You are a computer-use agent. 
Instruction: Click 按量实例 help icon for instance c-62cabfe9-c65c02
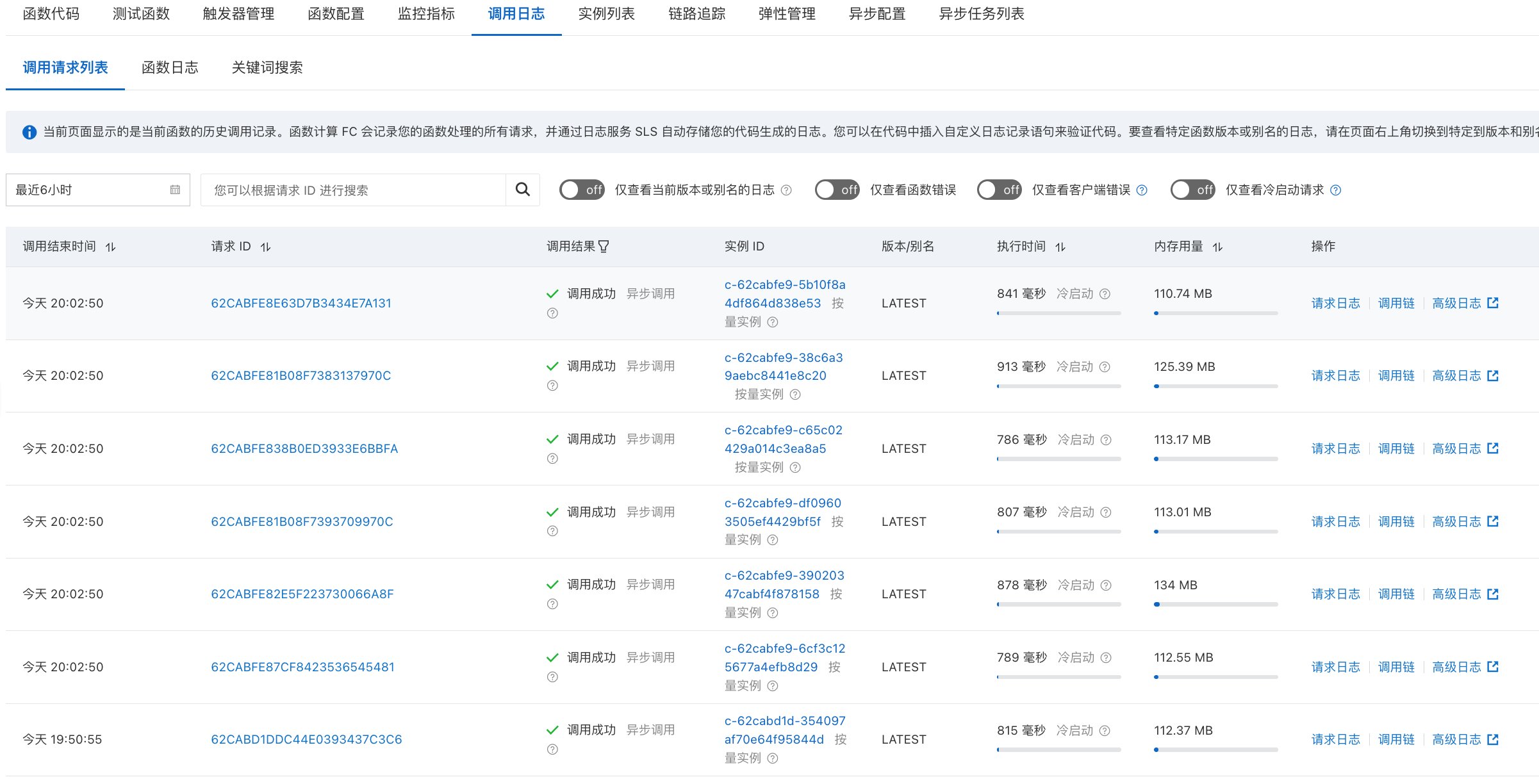click(795, 468)
